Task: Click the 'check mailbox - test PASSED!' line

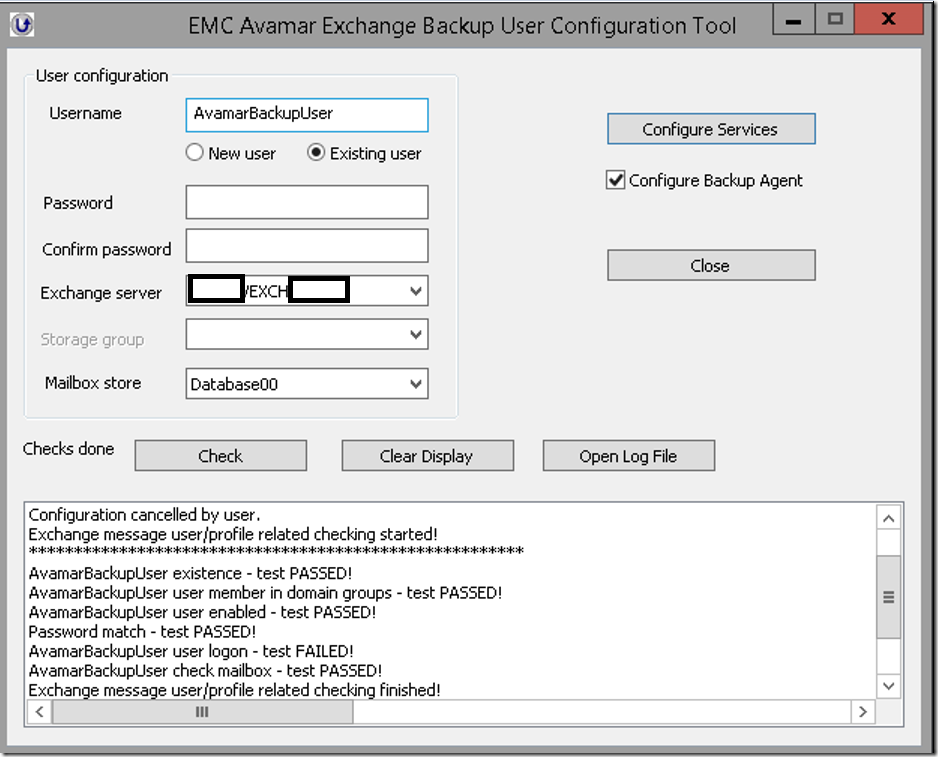Action: point(205,671)
